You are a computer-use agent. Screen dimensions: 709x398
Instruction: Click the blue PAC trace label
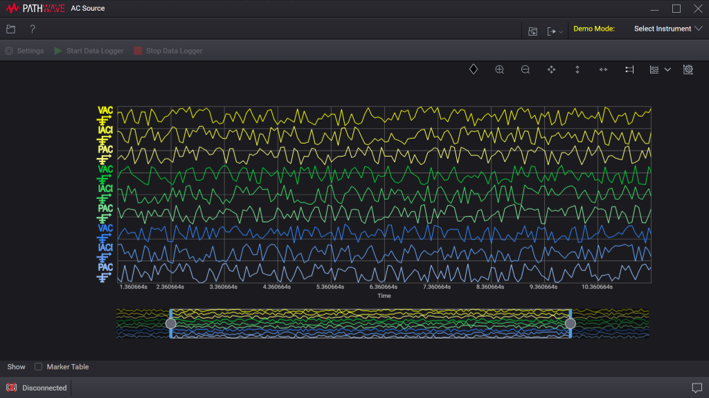tap(105, 267)
